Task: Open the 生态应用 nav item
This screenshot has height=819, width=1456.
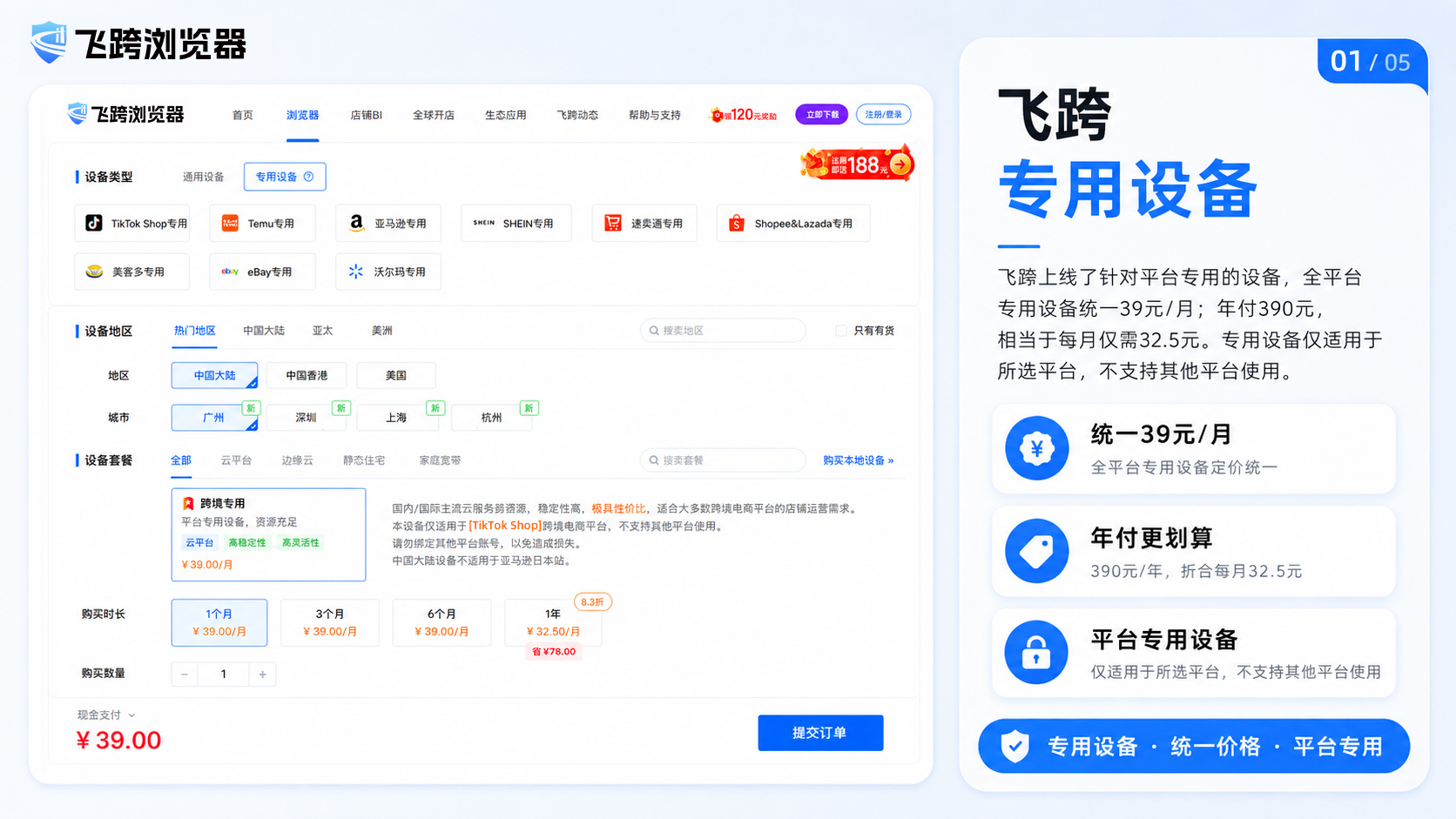Action: coord(506,115)
